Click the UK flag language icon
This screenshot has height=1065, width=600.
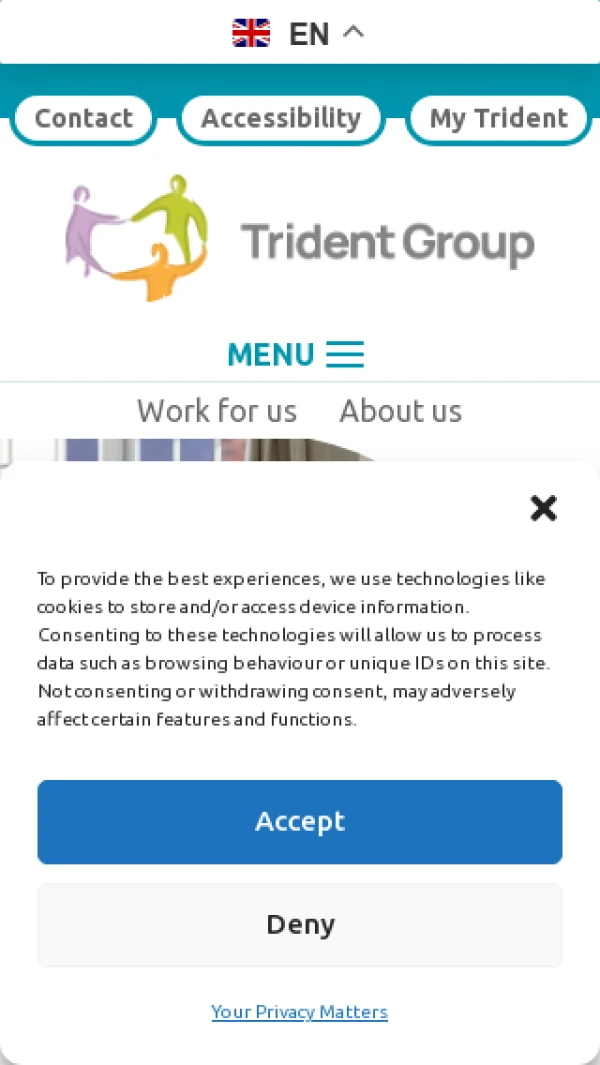pos(251,33)
